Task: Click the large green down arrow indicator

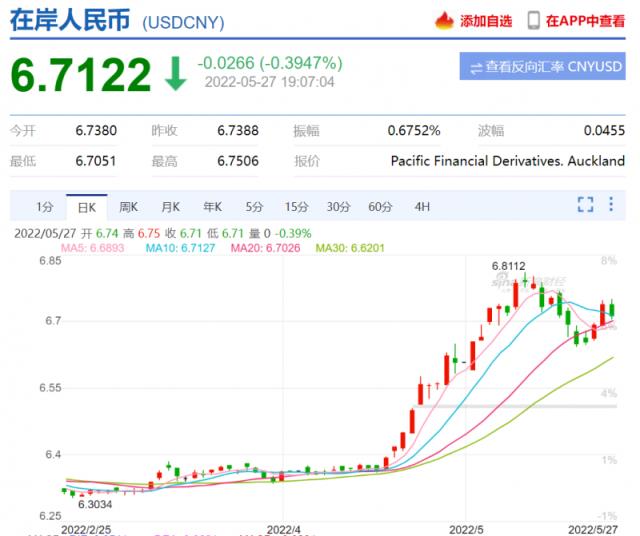Action: click(176, 74)
